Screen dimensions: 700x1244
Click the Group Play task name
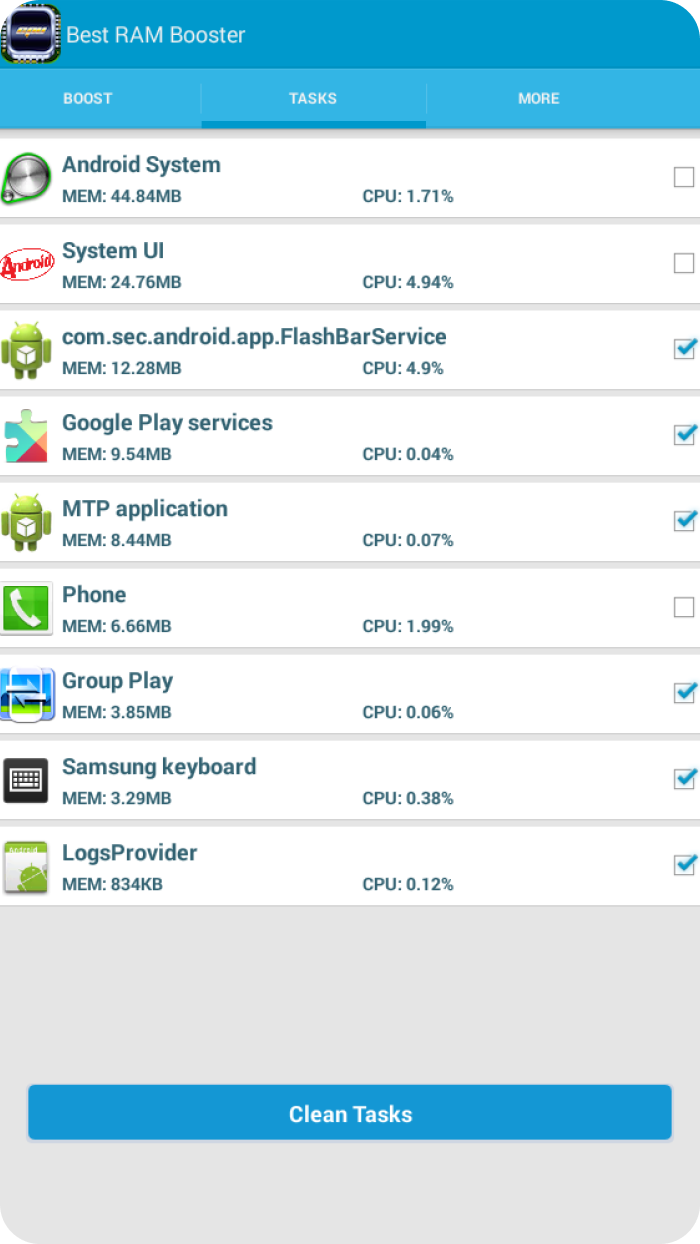coord(118,681)
